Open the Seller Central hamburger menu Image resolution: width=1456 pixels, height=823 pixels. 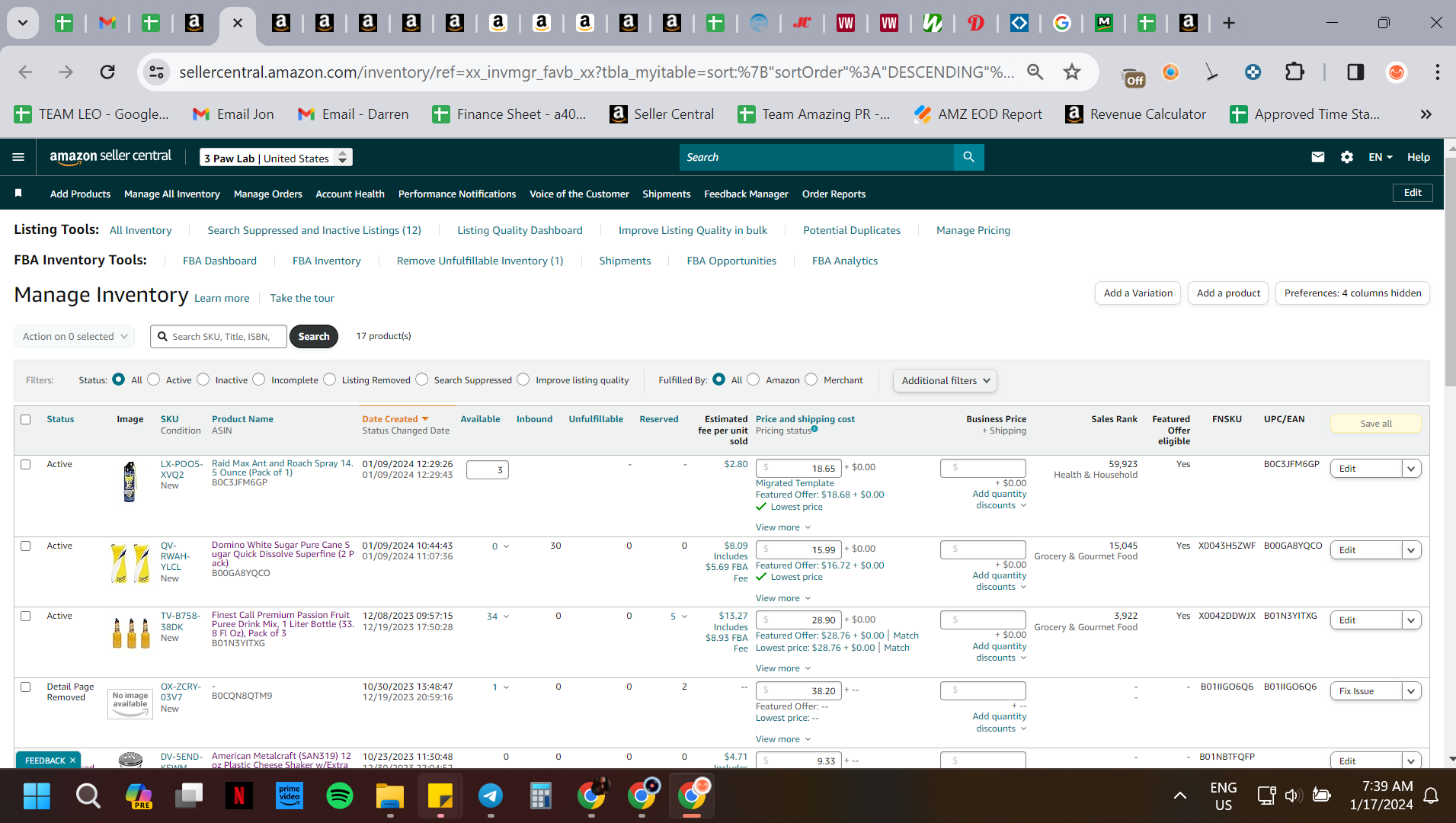point(18,157)
